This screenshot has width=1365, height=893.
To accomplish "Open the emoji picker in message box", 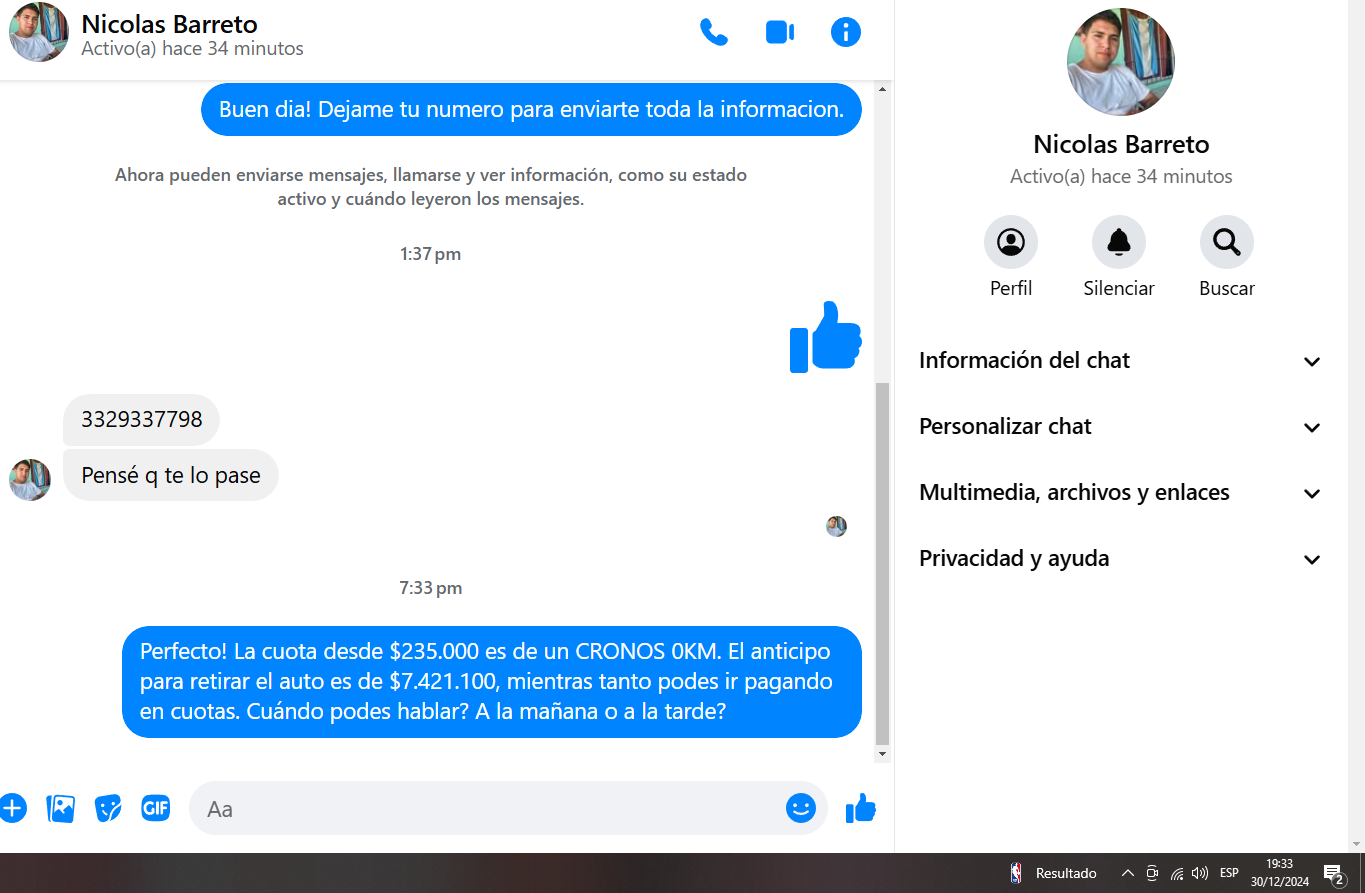I will pos(801,808).
